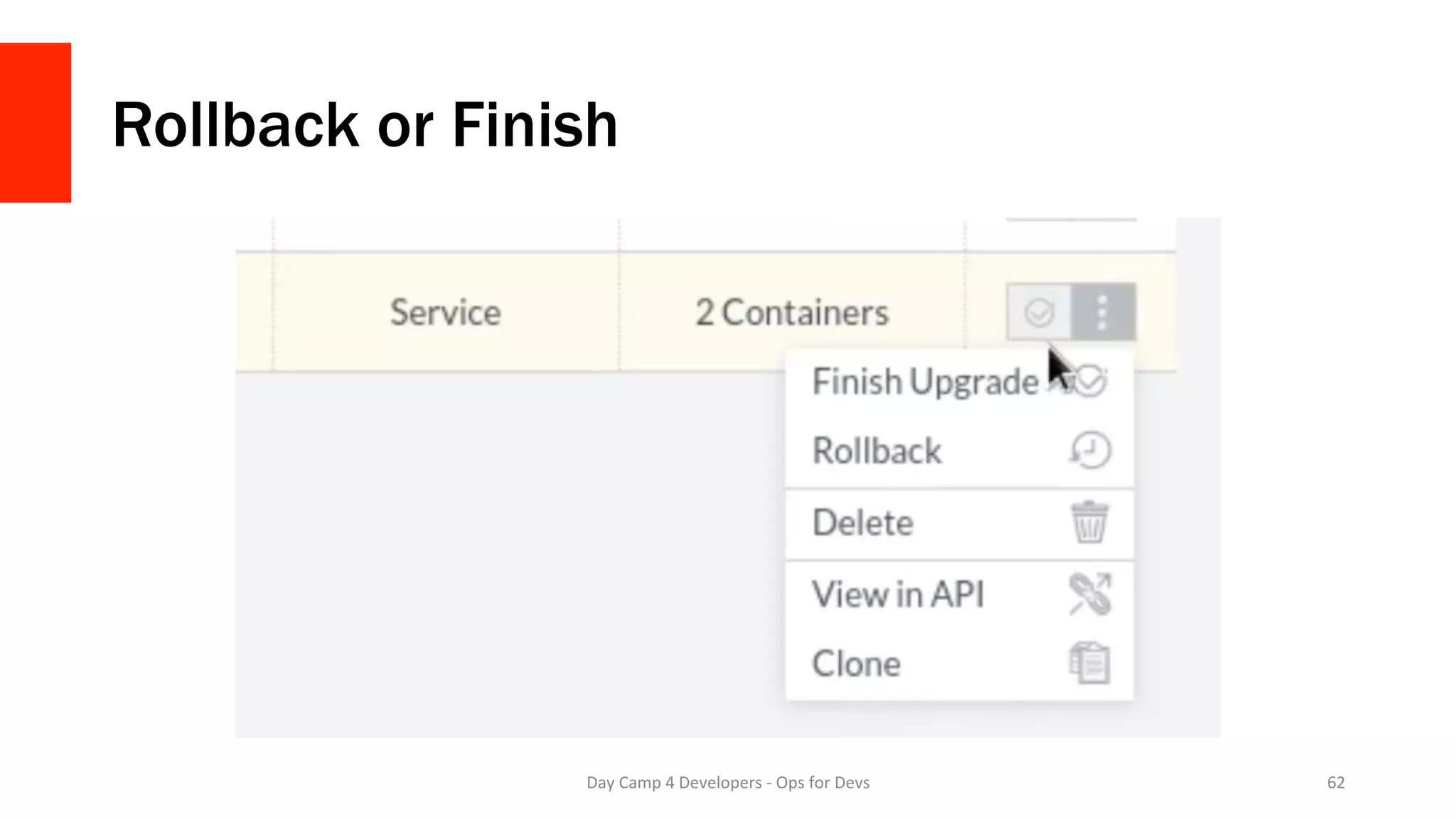Screen dimensions: 1456x819
Task: Click the slide number 62
Action: click(x=1335, y=783)
